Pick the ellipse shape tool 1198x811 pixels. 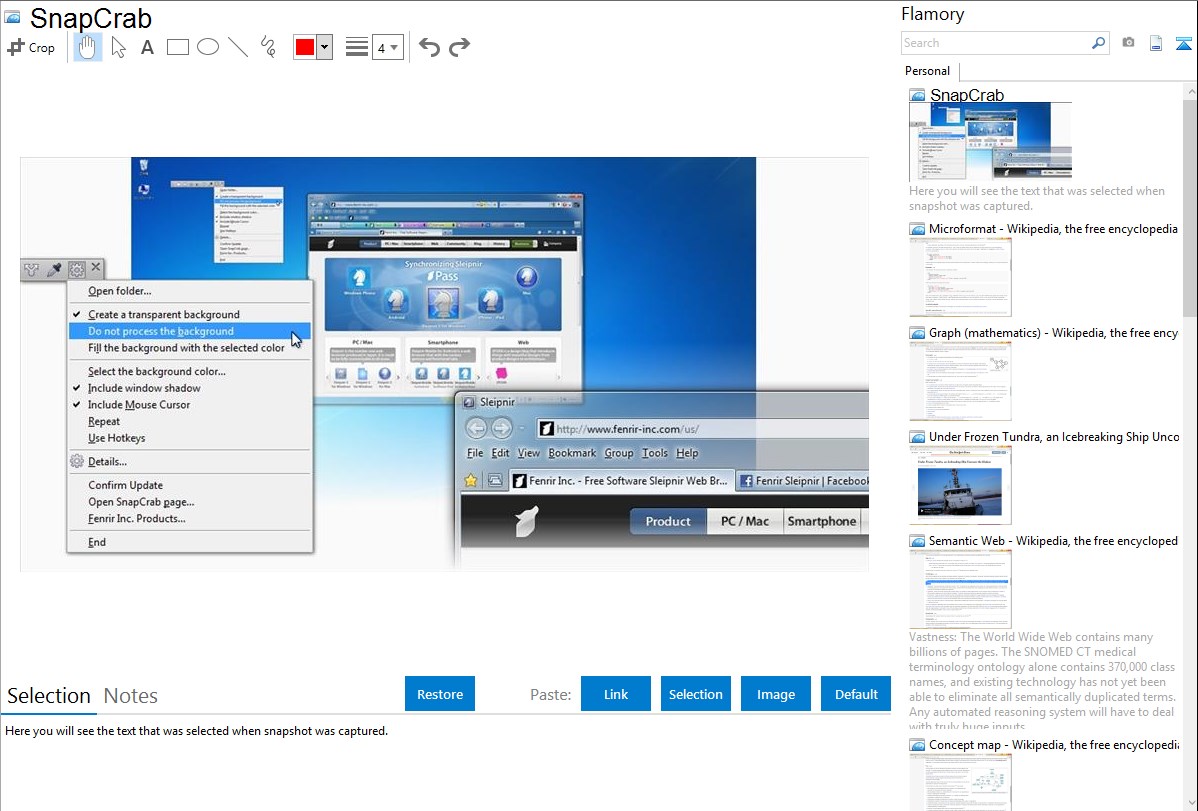pos(208,47)
